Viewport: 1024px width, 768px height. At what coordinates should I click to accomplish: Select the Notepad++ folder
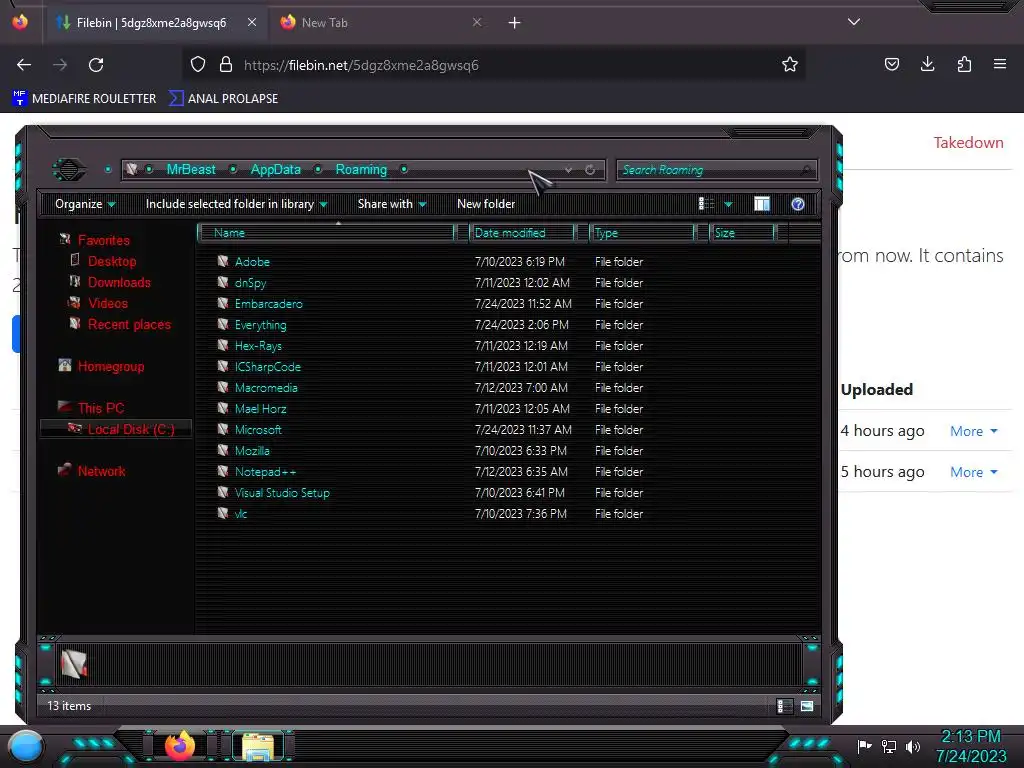pyautogui.click(x=265, y=472)
